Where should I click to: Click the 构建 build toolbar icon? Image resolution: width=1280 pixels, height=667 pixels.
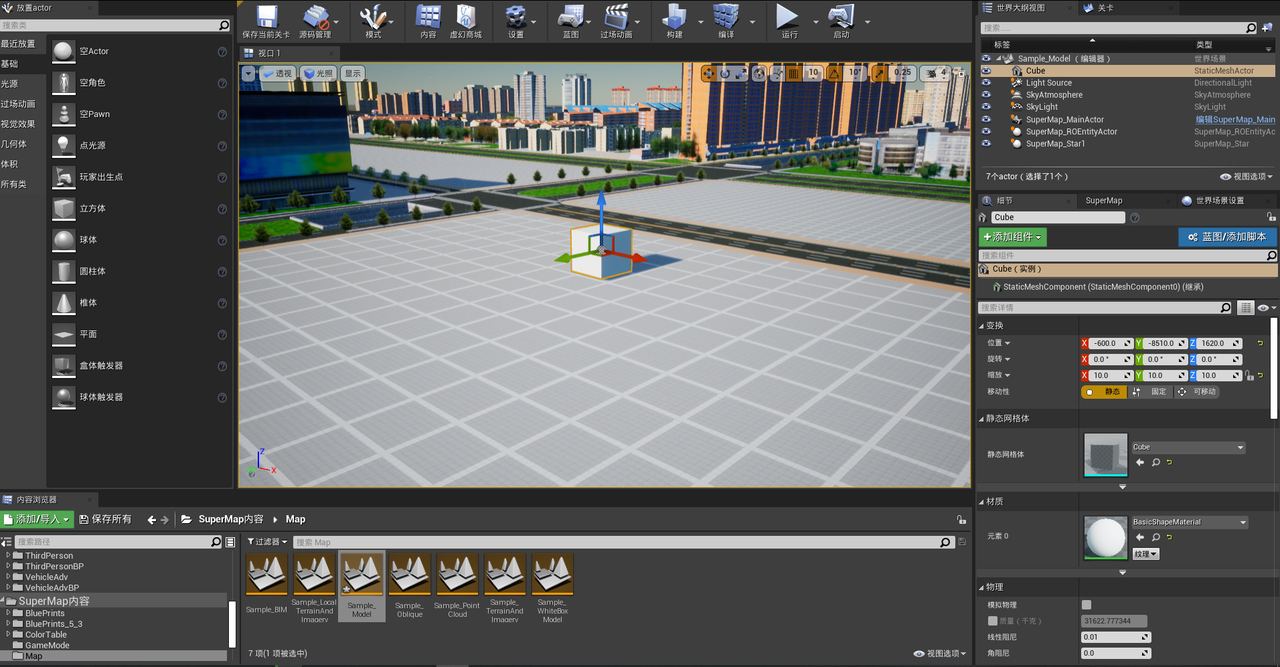pyautogui.click(x=675, y=17)
